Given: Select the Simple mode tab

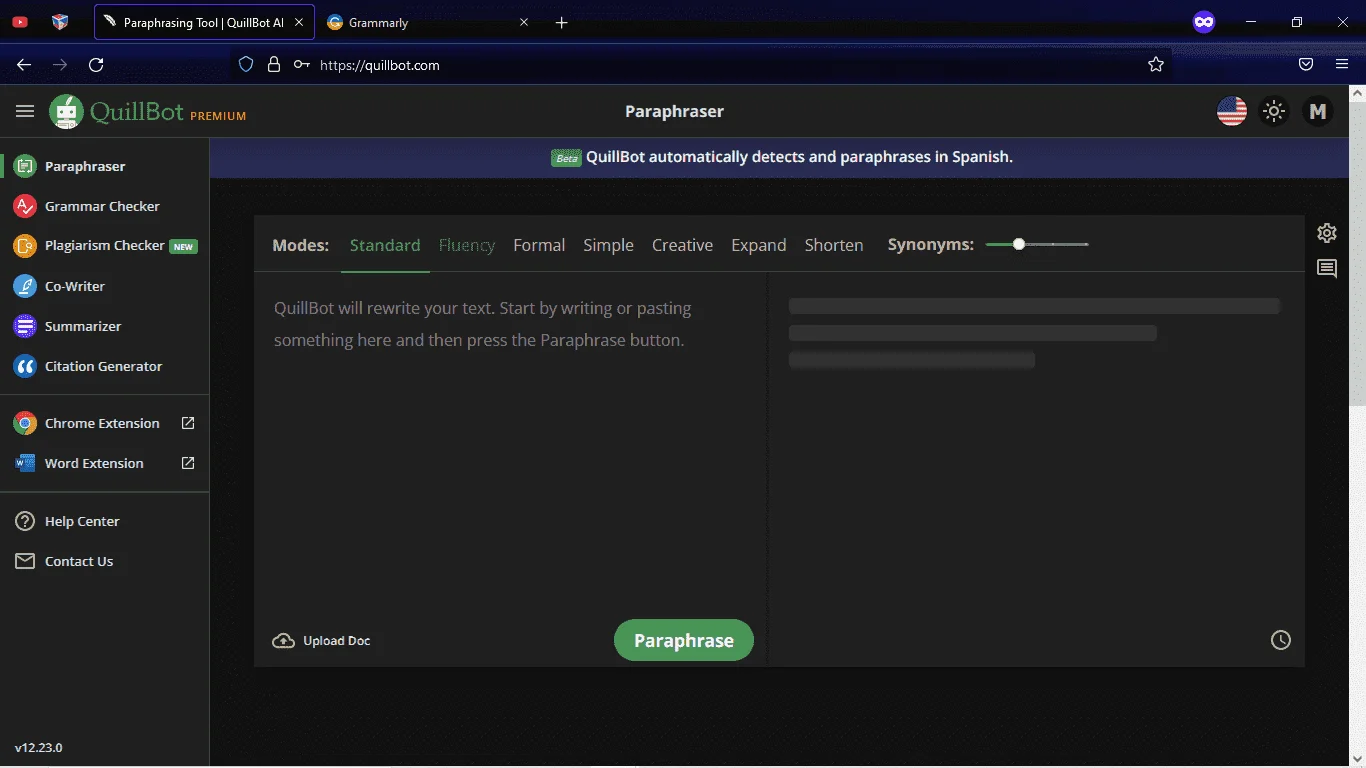Looking at the screenshot, I should (608, 245).
